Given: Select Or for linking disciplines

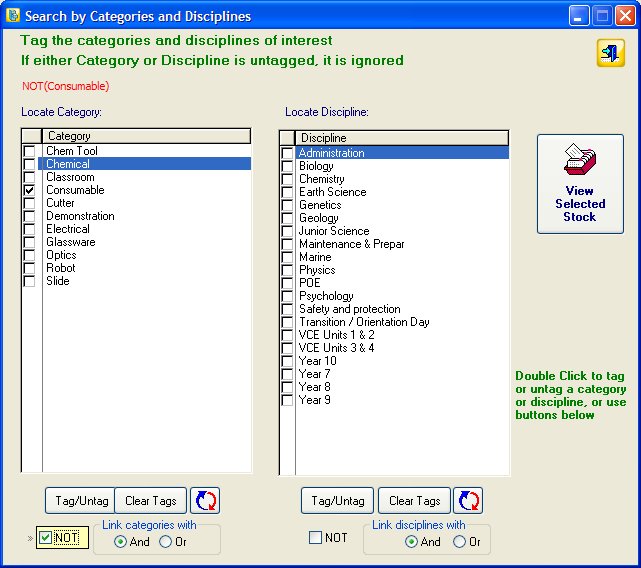Looking at the screenshot, I should (460, 542).
